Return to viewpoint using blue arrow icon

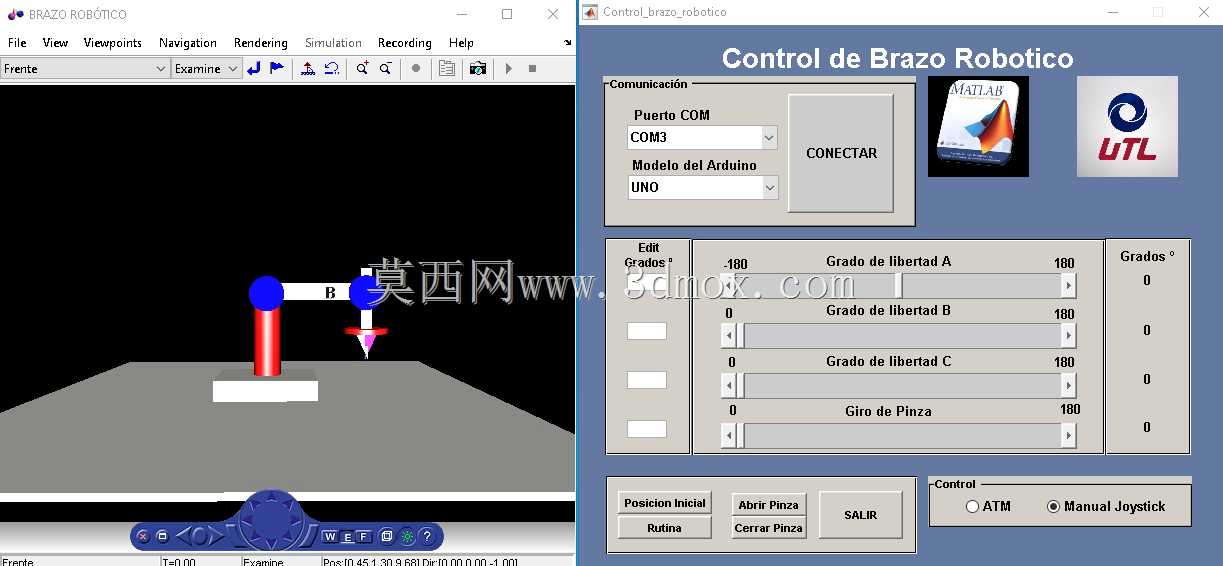pyautogui.click(x=254, y=68)
